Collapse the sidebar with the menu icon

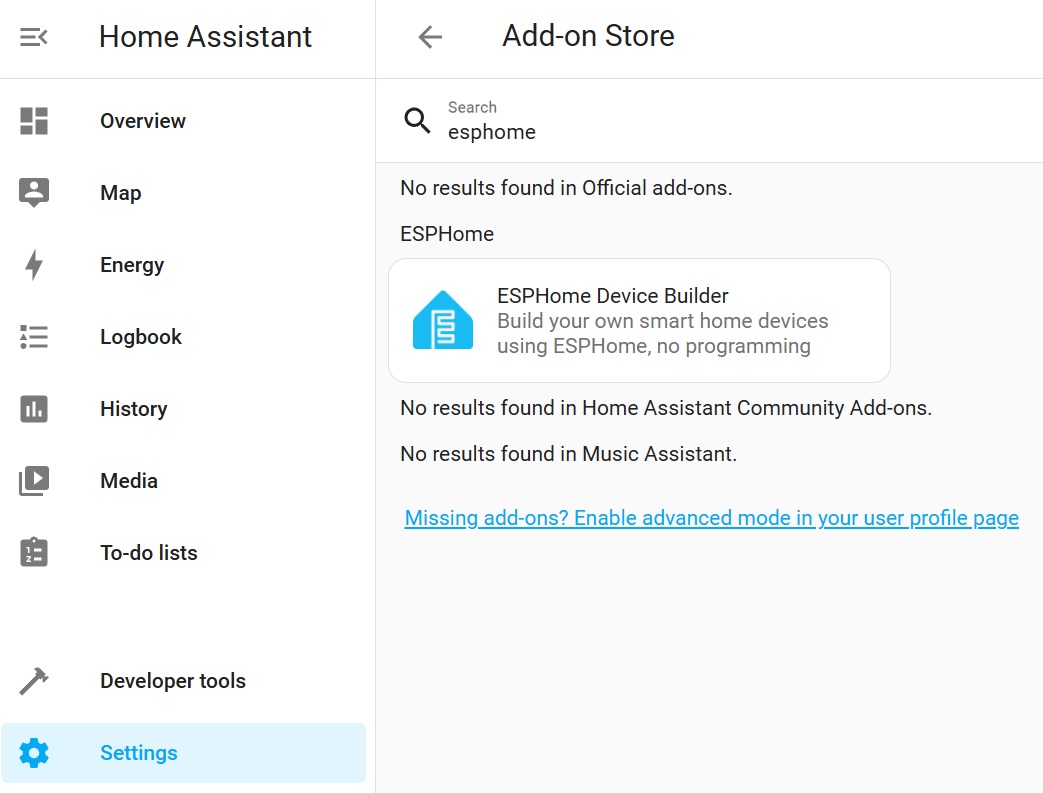click(x=33, y=37)
